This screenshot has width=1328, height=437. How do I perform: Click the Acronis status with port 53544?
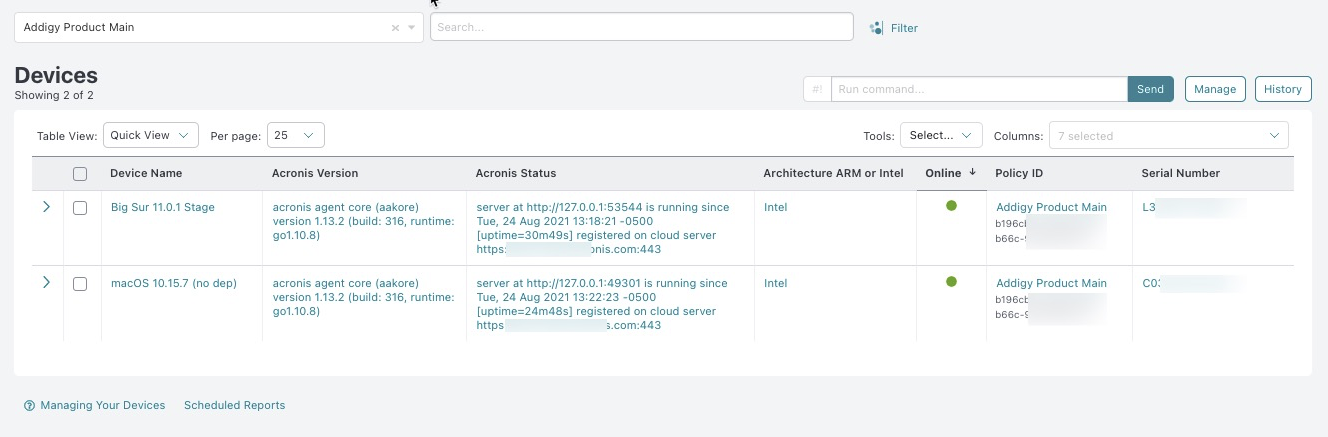[x=603, y=228]
